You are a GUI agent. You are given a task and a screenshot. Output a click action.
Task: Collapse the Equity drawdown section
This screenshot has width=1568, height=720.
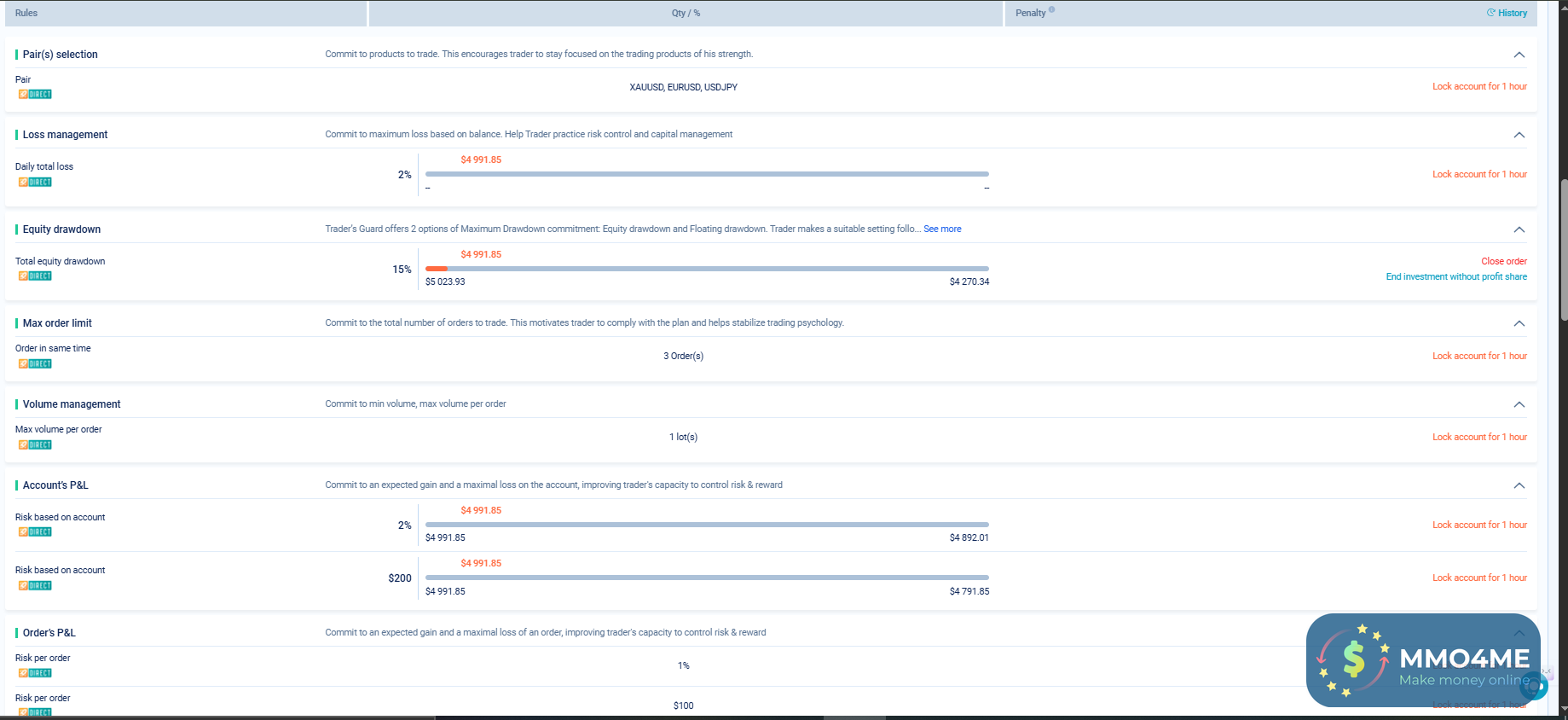(x=1519, y=229)
